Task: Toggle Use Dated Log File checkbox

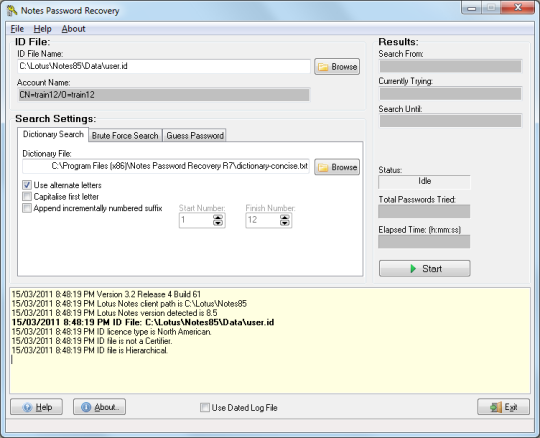Action: pyautogui.click(x=205, y=408)
